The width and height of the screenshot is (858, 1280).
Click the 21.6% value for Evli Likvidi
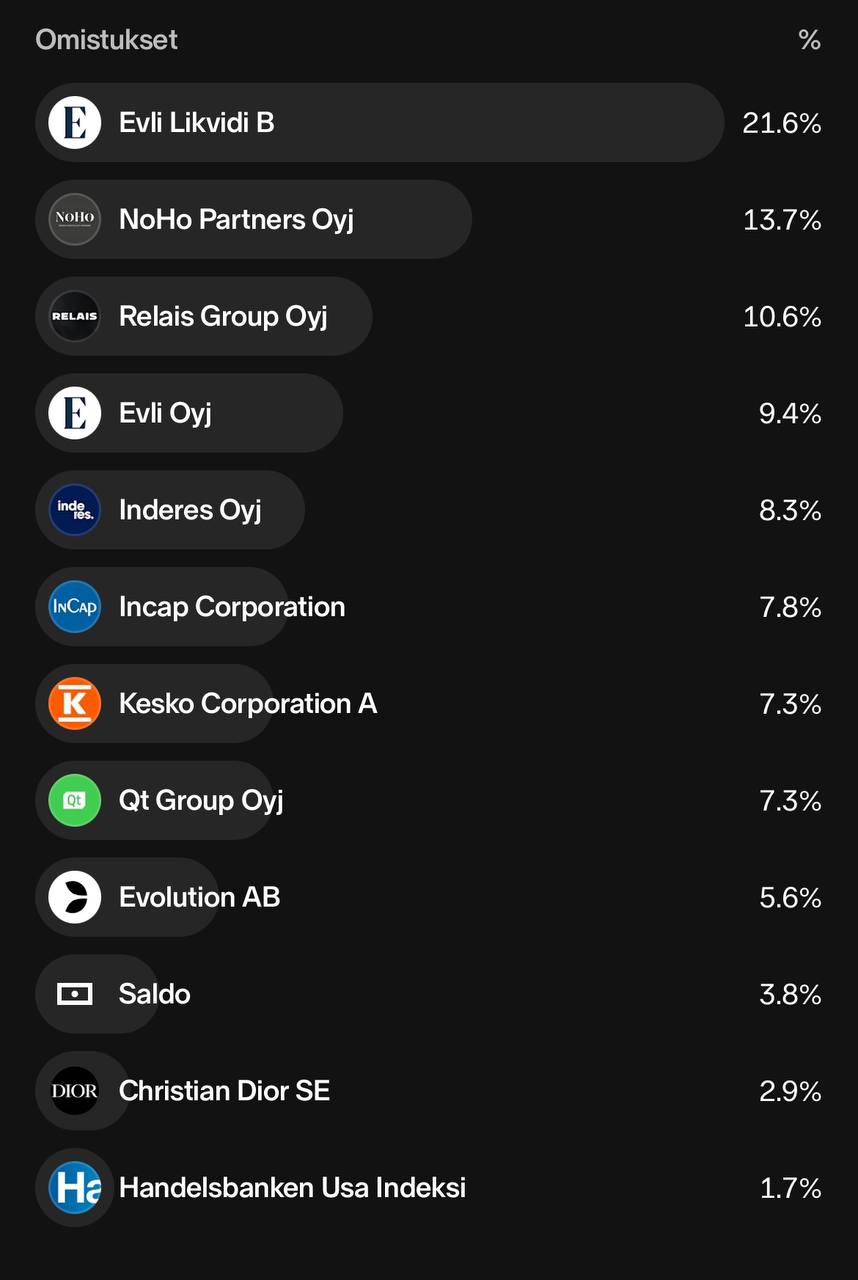tap(782, 123)
